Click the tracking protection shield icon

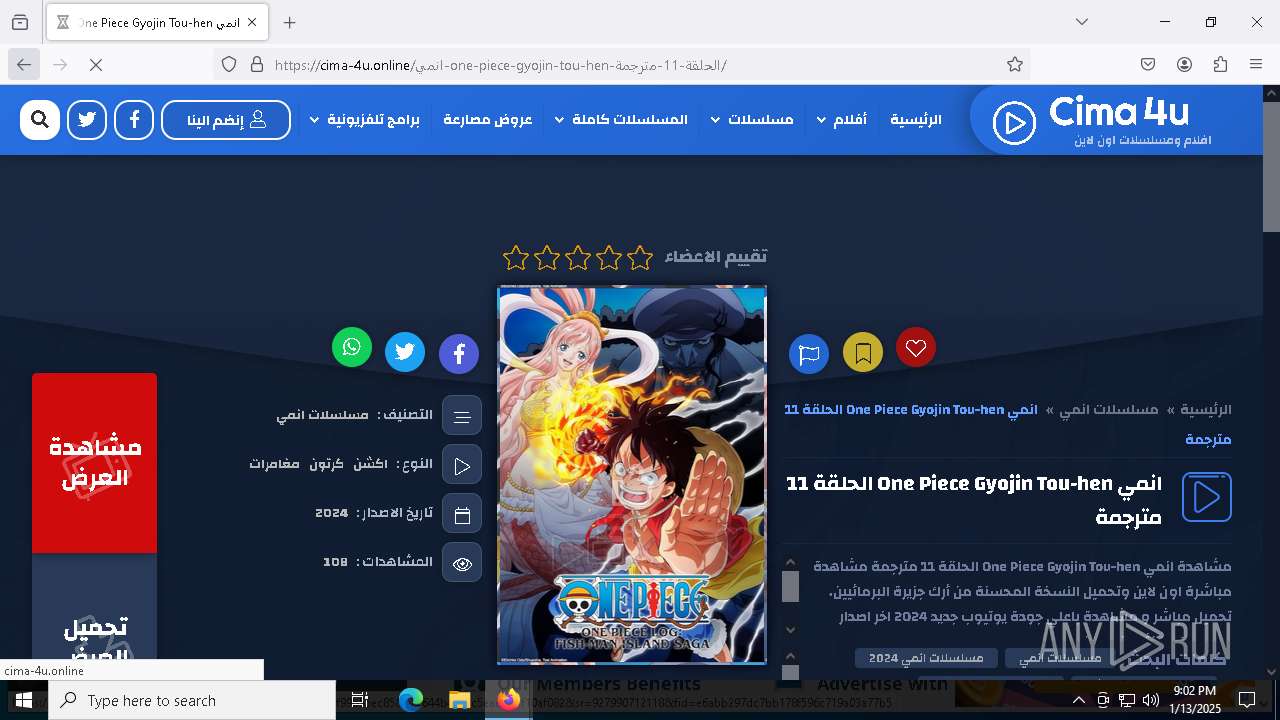(x=229, y=65)
